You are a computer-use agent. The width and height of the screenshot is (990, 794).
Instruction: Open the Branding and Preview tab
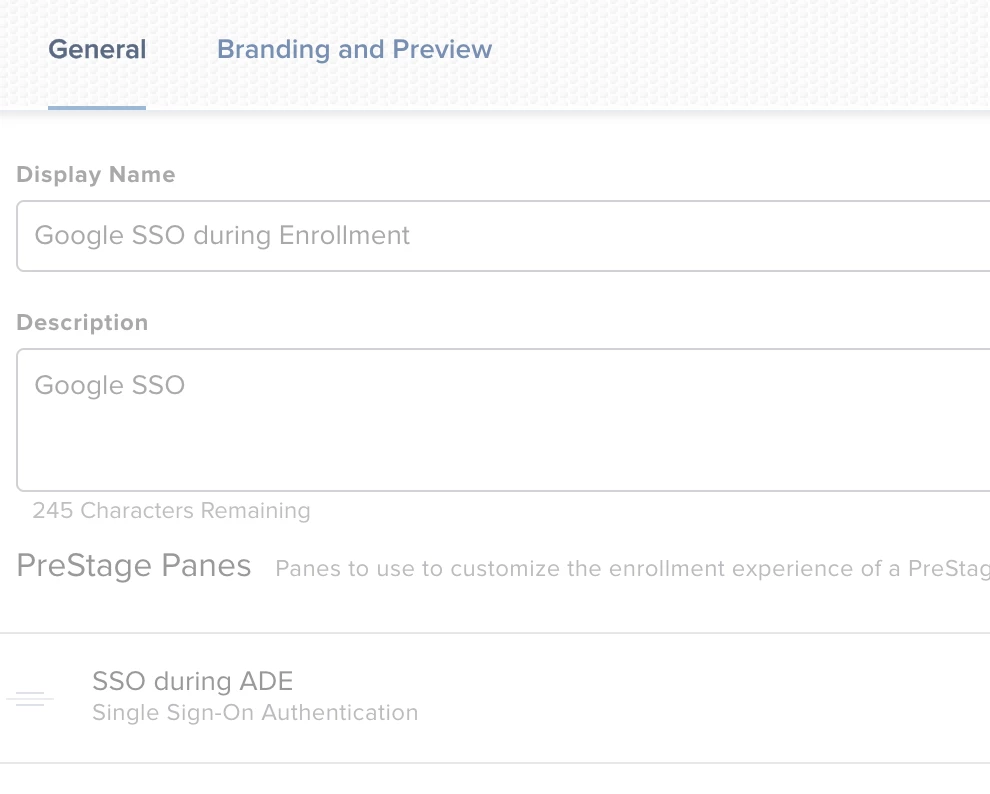(x=354, y=50)
